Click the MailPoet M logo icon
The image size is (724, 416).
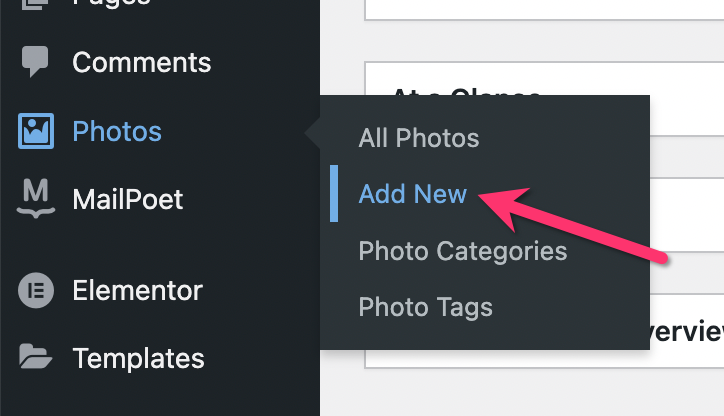click(36, 199)
